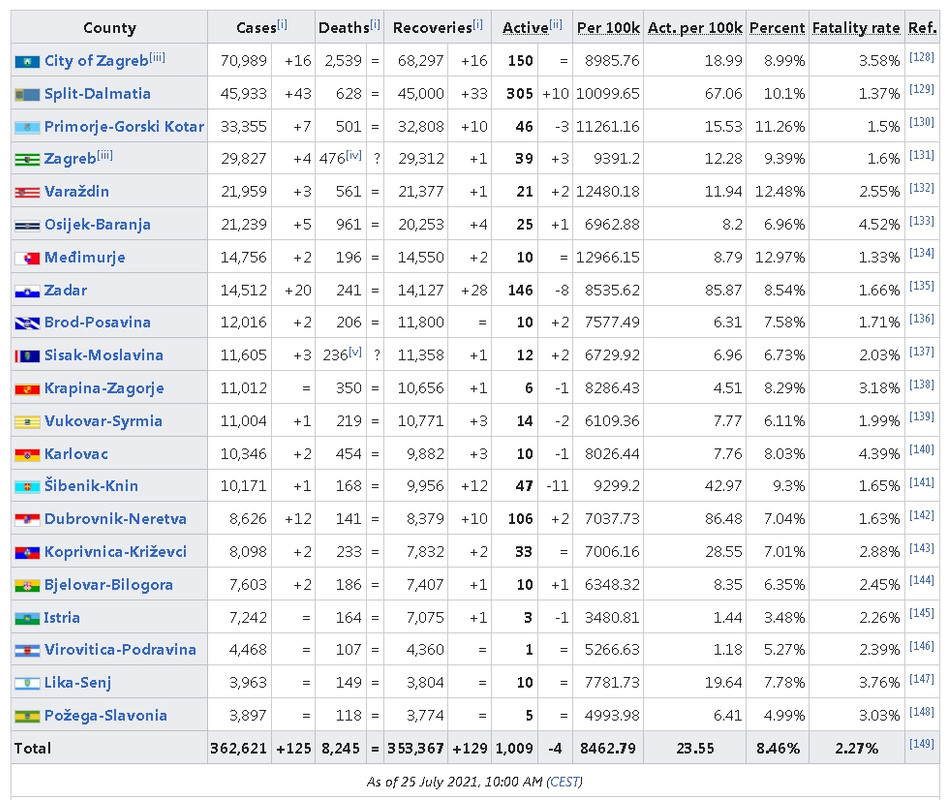Open the Varaždin county link
944x800 pixels.
coord(76,191)
